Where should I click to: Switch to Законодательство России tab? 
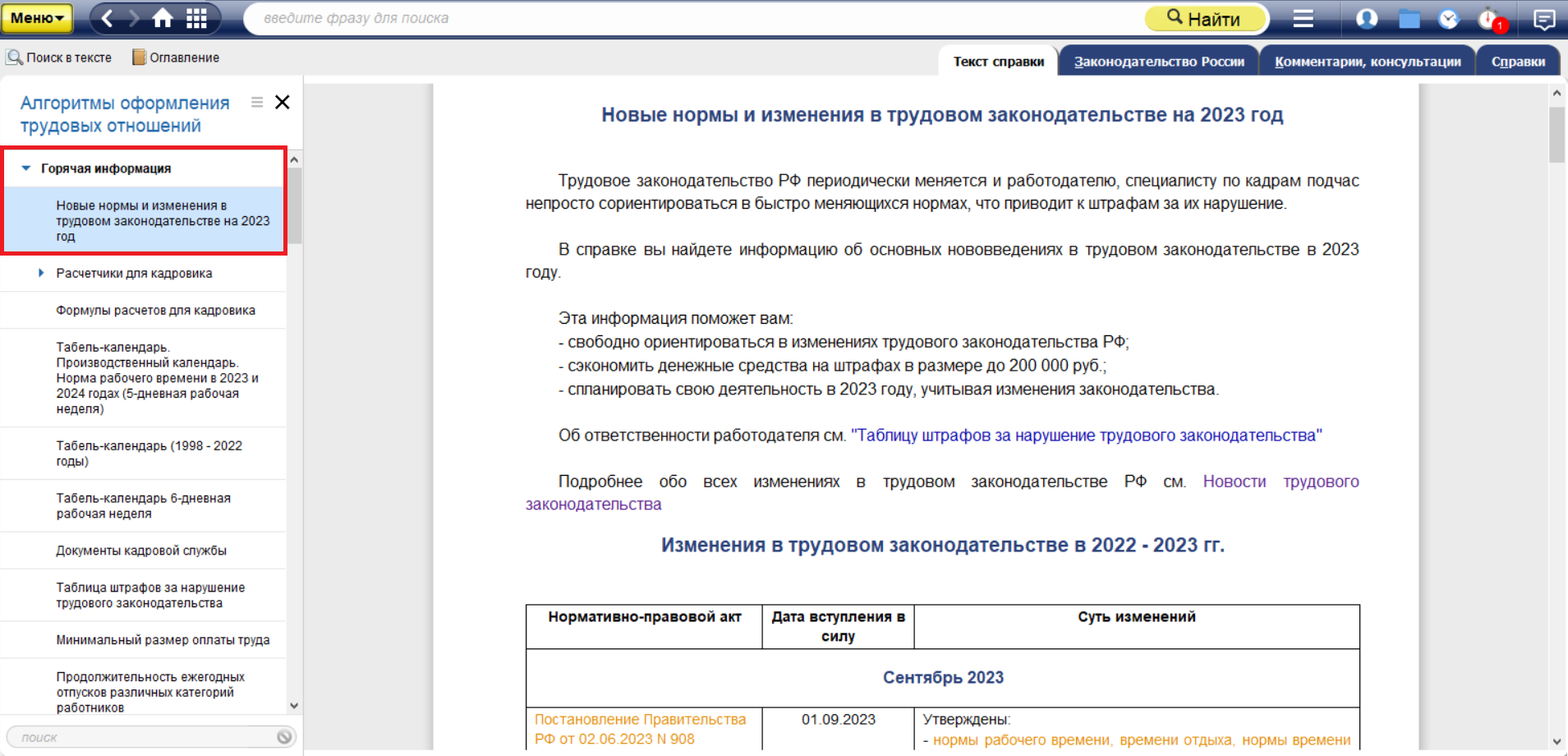point(1159,62)
